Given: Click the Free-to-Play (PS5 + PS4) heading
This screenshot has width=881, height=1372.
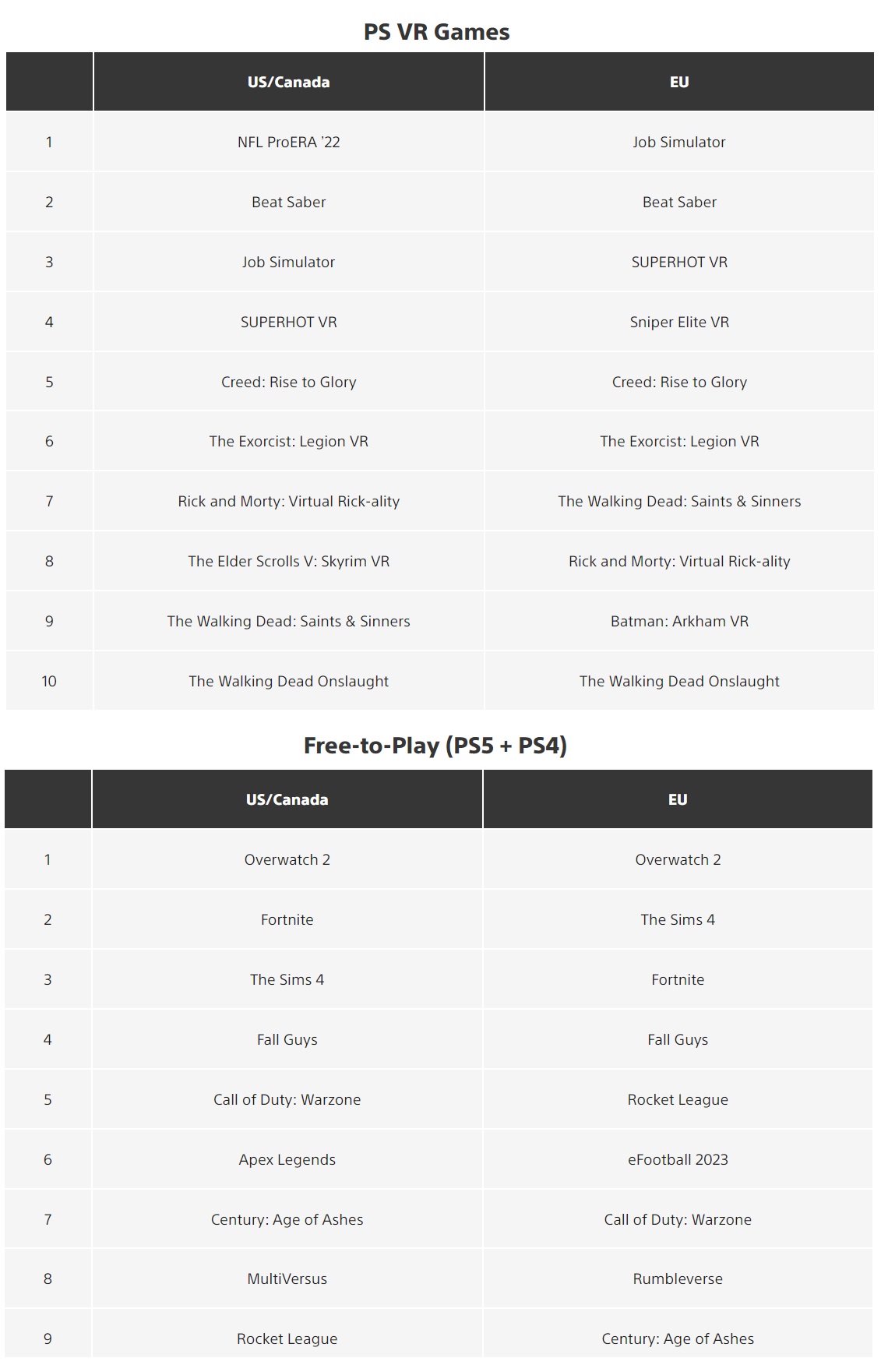Looking at the screenshot, I should [435, 746].
